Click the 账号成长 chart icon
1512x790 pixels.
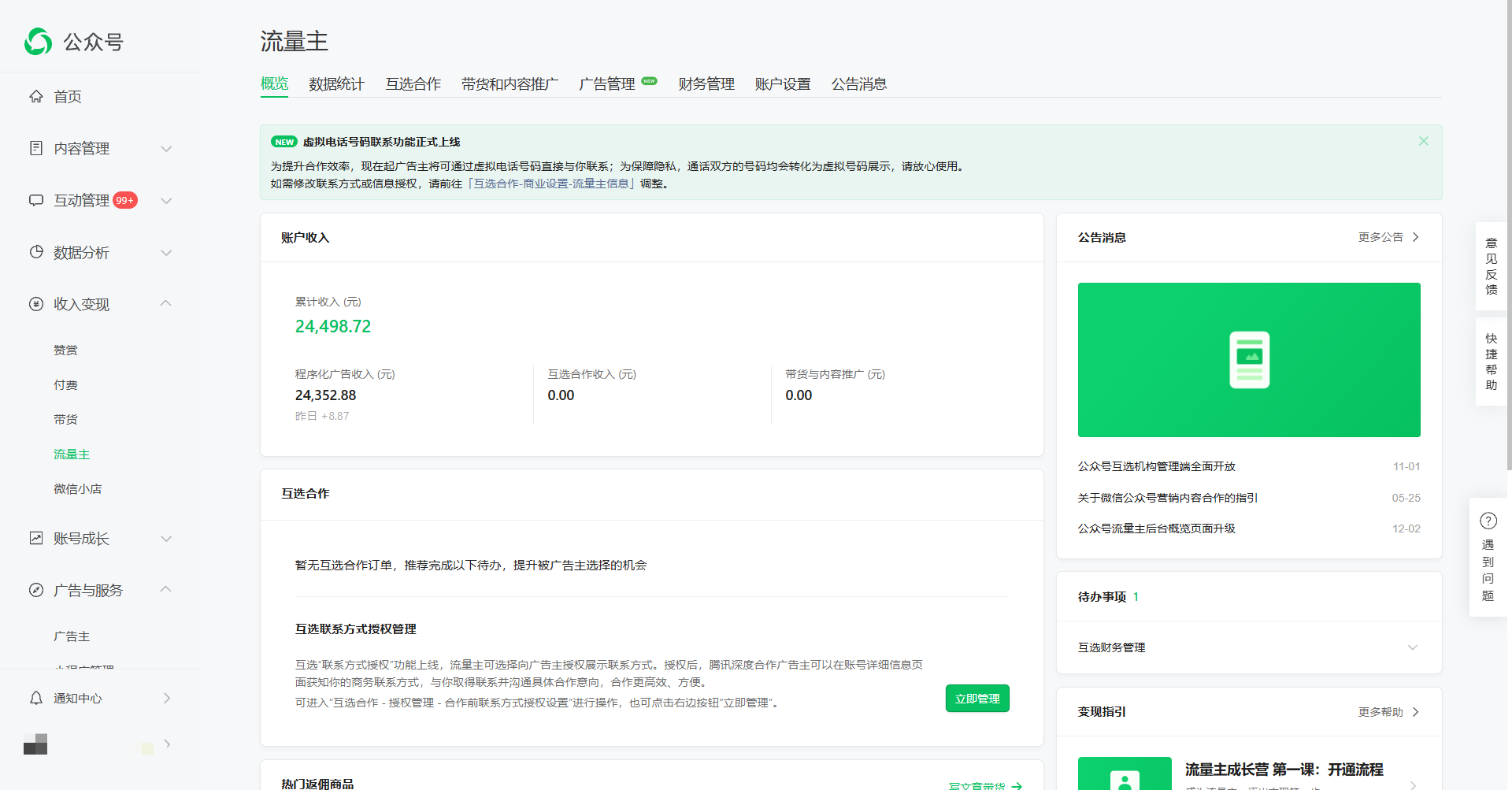36,539
